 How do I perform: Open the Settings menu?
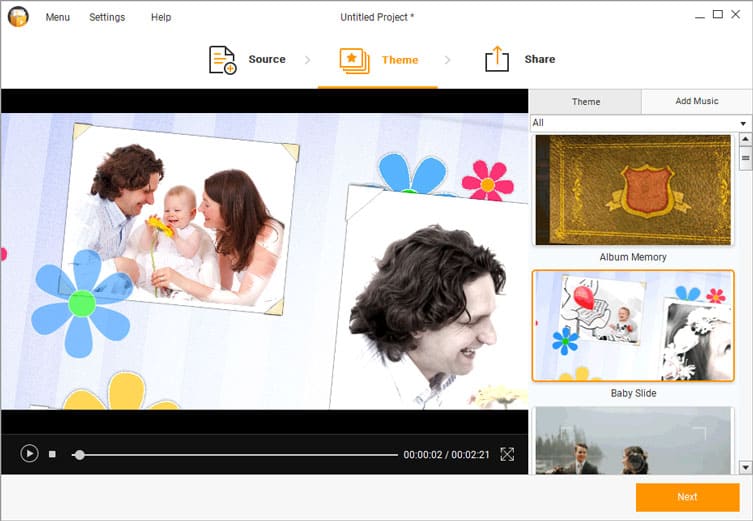tap(107, 17)
